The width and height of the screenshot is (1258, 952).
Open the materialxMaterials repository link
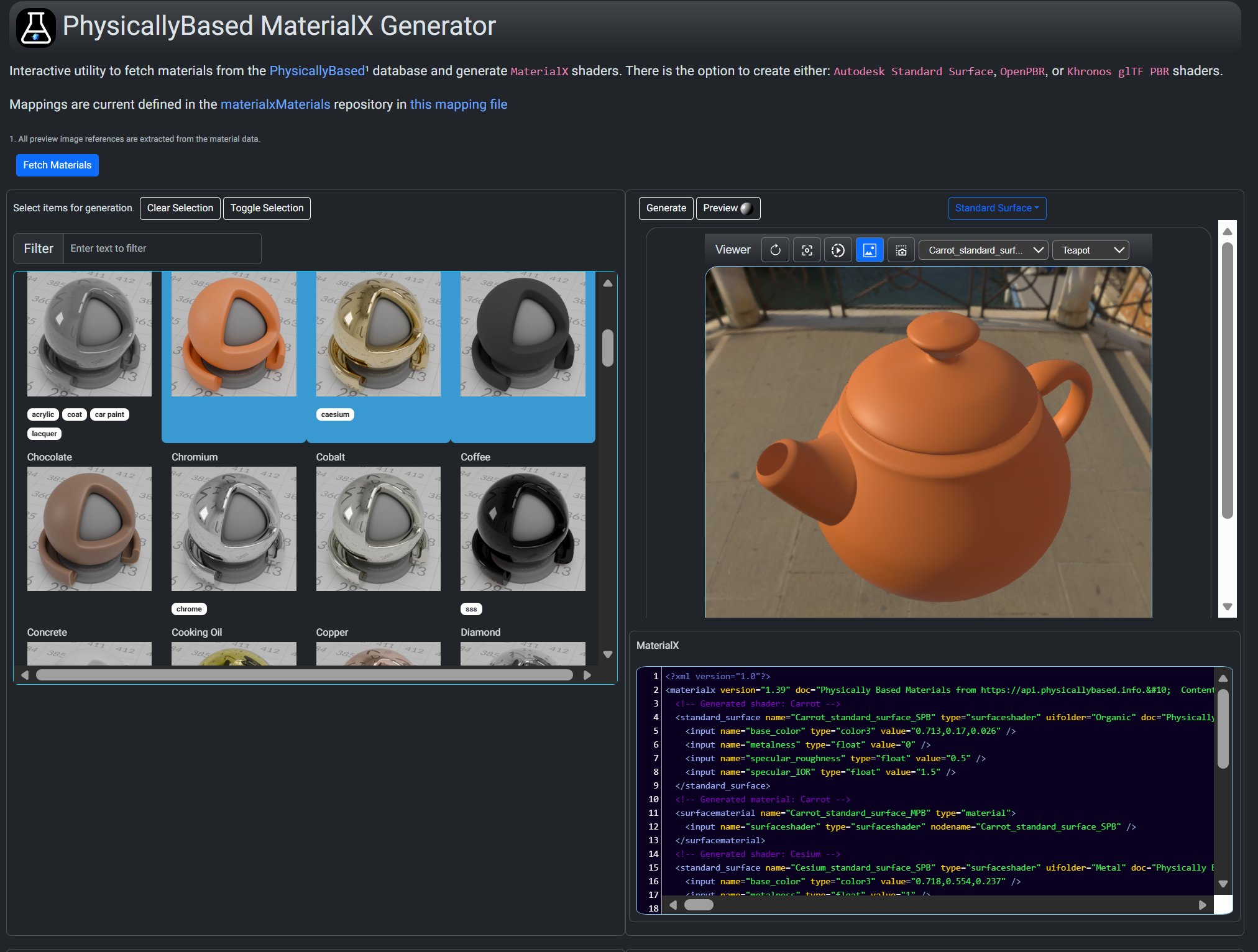(275, 104)
